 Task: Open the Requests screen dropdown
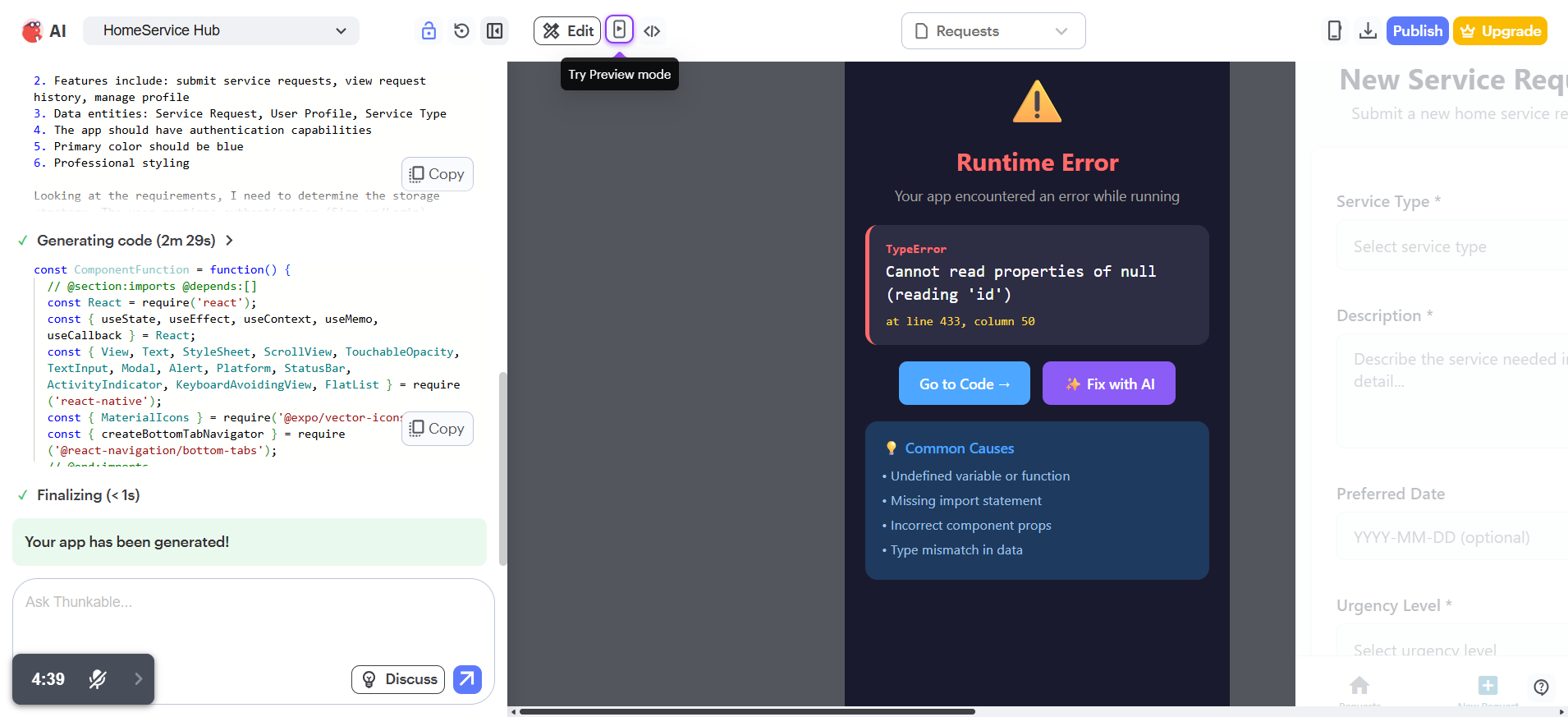pyautogui.click(x=993, y=31)
